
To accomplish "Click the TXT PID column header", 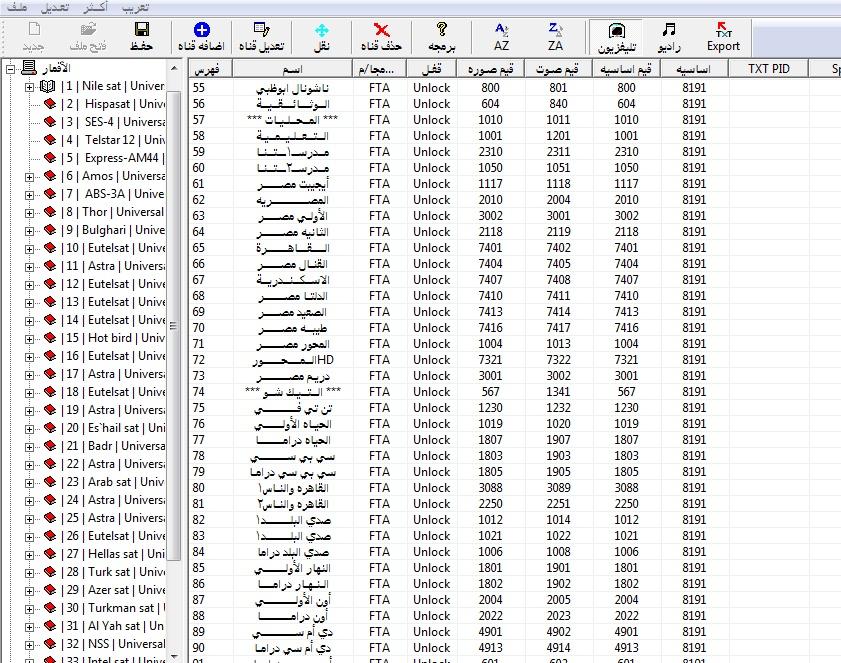I will pyautogui.click(x=769, y=69).
